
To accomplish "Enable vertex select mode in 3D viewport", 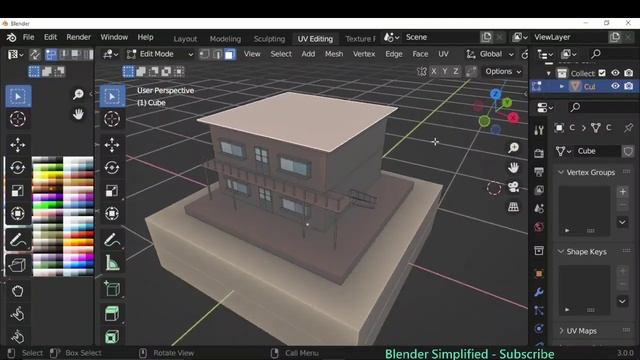I will tap(204, 54).
